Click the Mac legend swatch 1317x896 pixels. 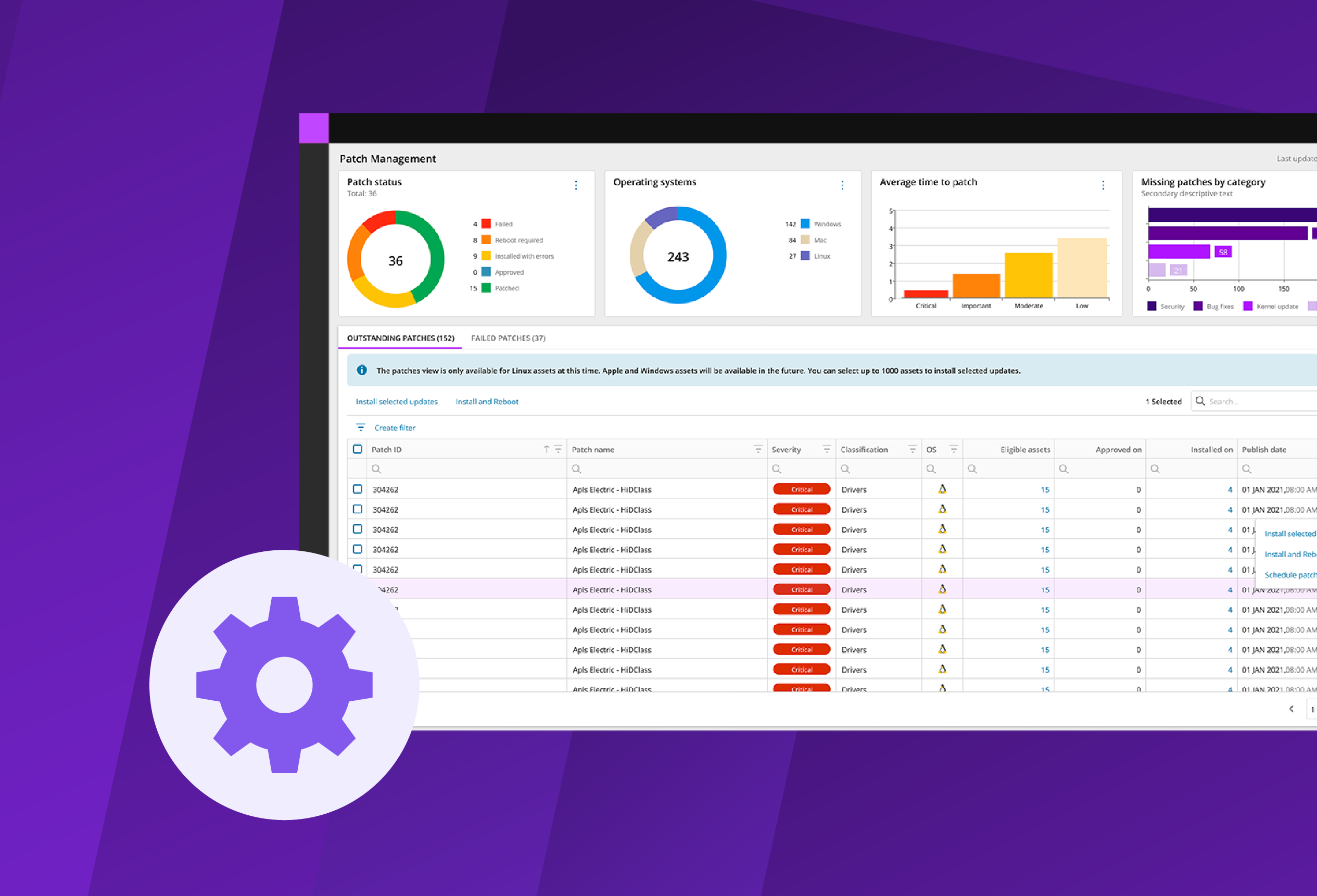[x=805, y=239]
